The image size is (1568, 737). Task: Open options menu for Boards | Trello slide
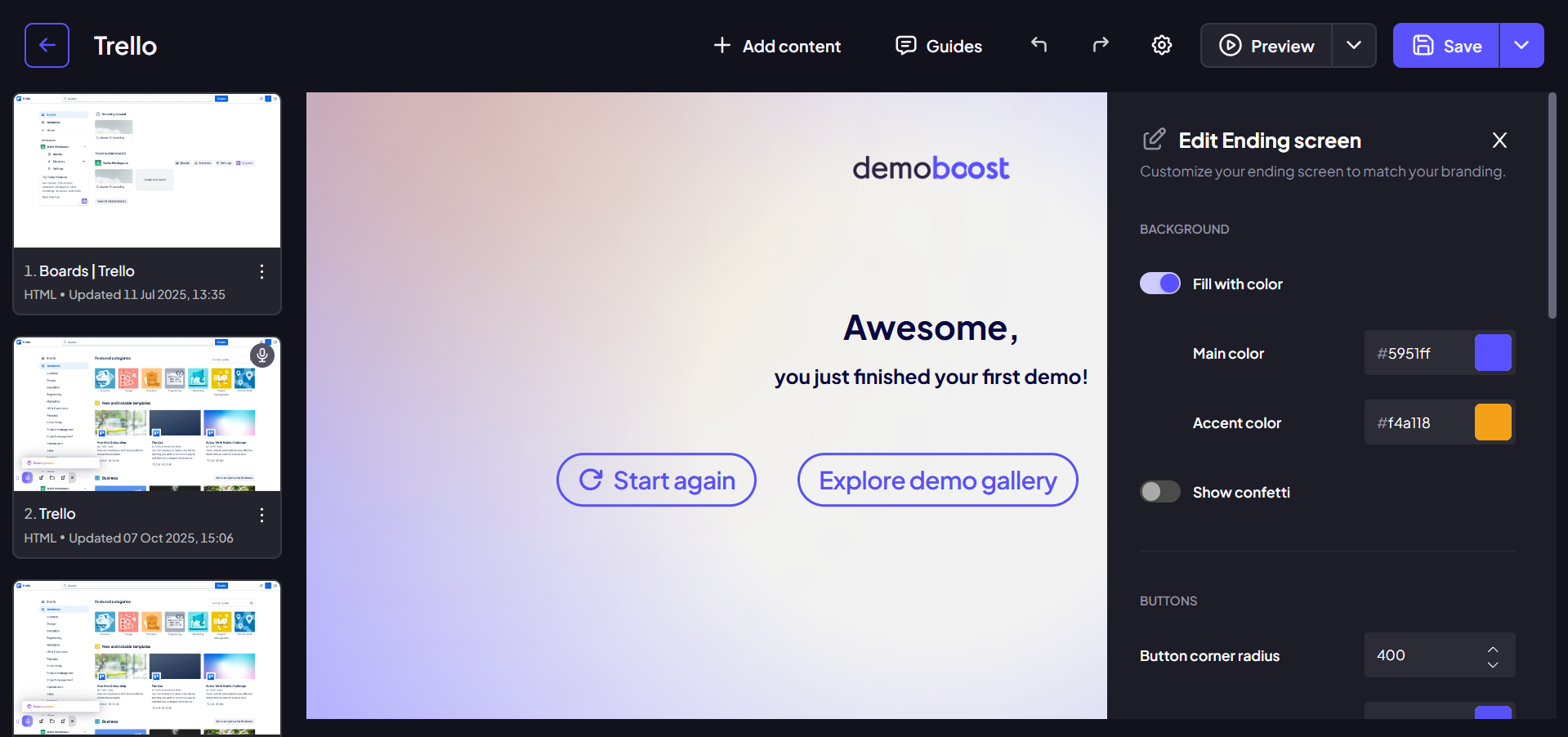tap(261, 271)
